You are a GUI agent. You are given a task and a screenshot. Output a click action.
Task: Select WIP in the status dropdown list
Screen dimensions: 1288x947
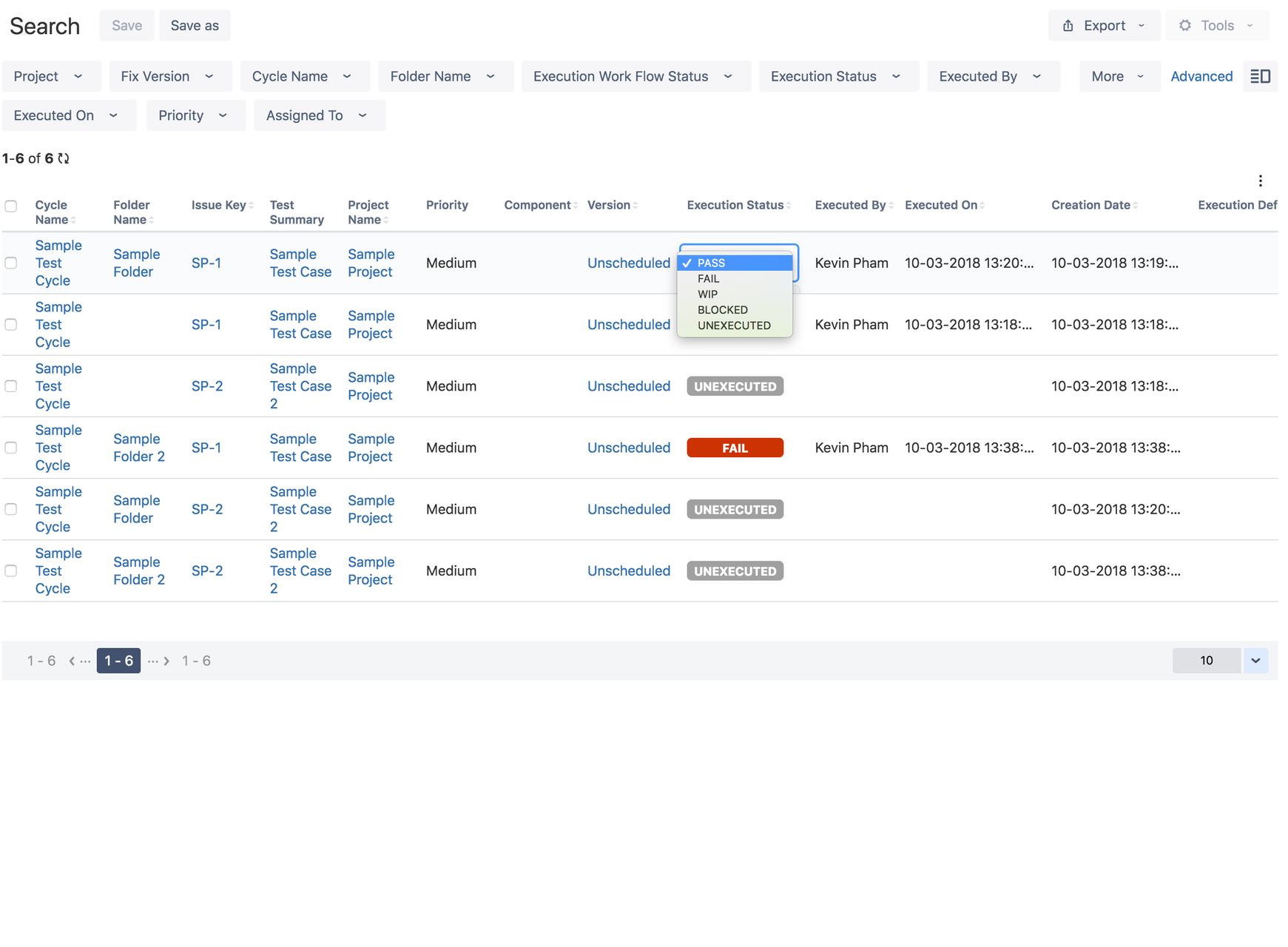click(735, 294)
